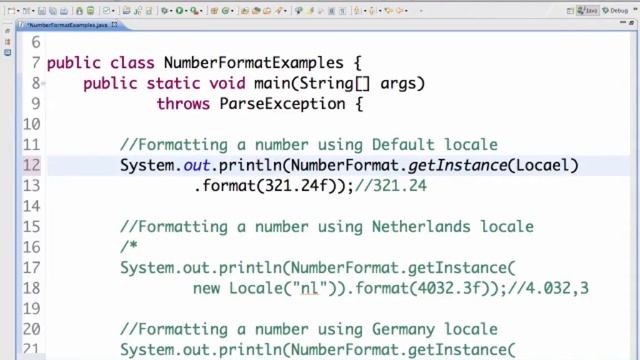Select the NumberFormatExamples.java editor tab
This screenshot has width=640, height=360.
click(x=67, y=25)
